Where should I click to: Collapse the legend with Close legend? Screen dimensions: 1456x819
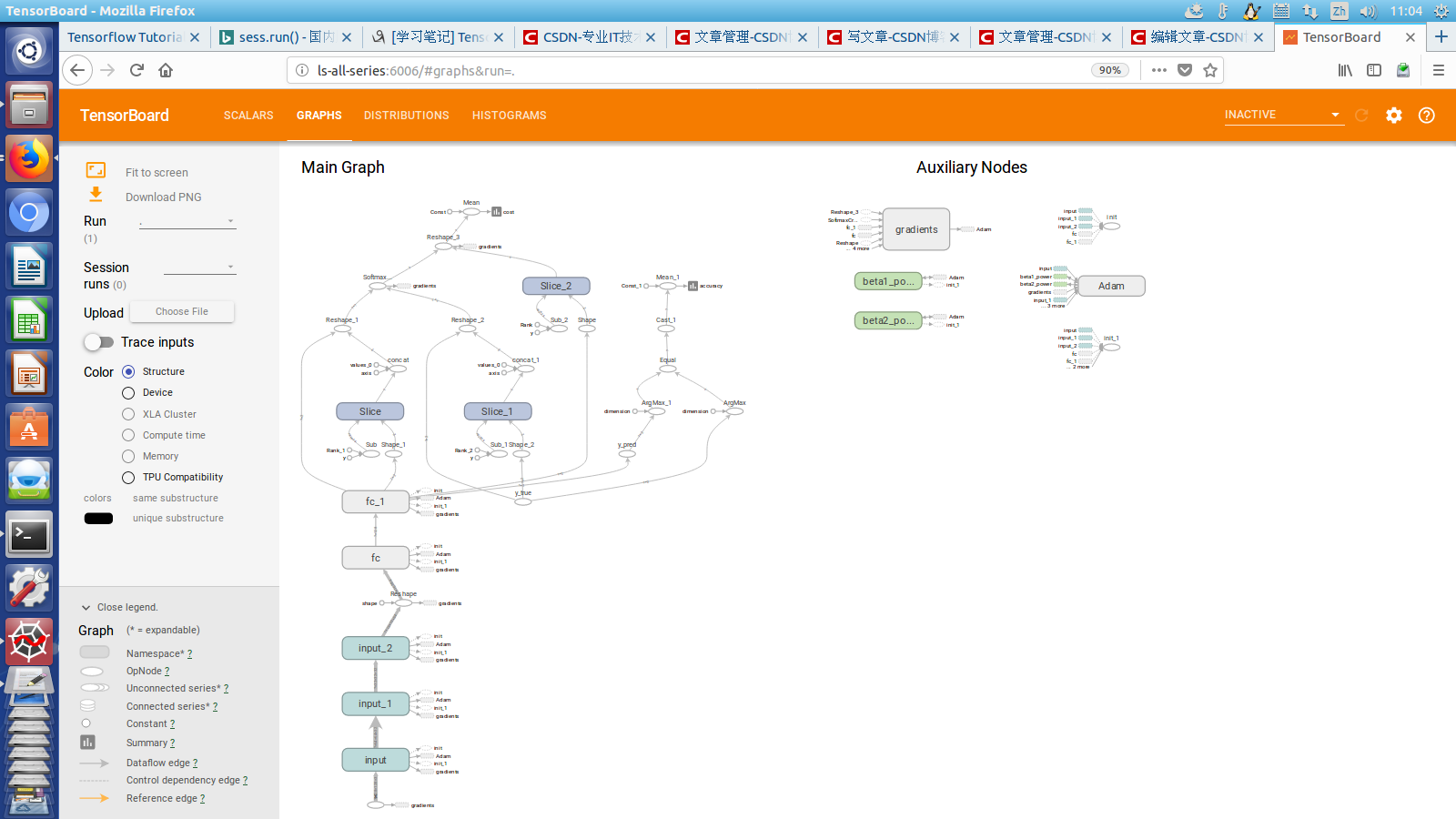pos(119,607)
